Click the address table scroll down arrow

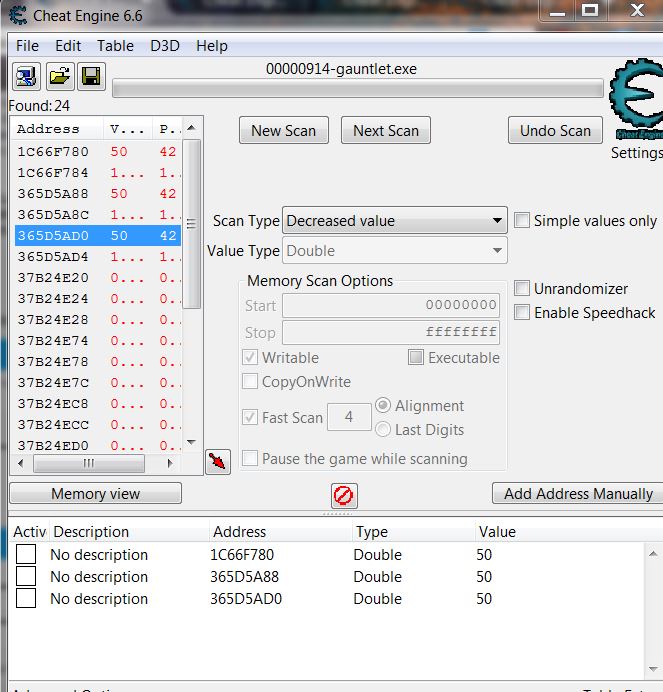click(x=653, y=669)
